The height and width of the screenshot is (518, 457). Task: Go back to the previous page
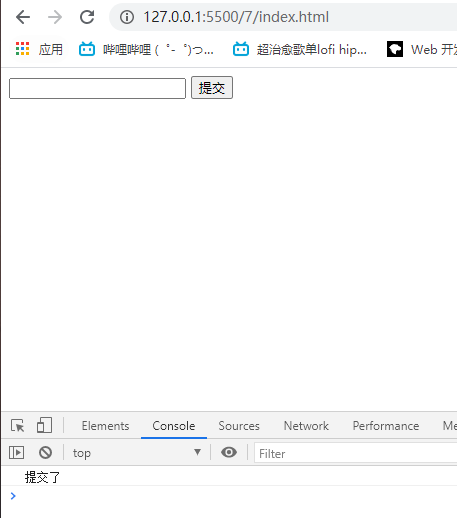point(23,17)
